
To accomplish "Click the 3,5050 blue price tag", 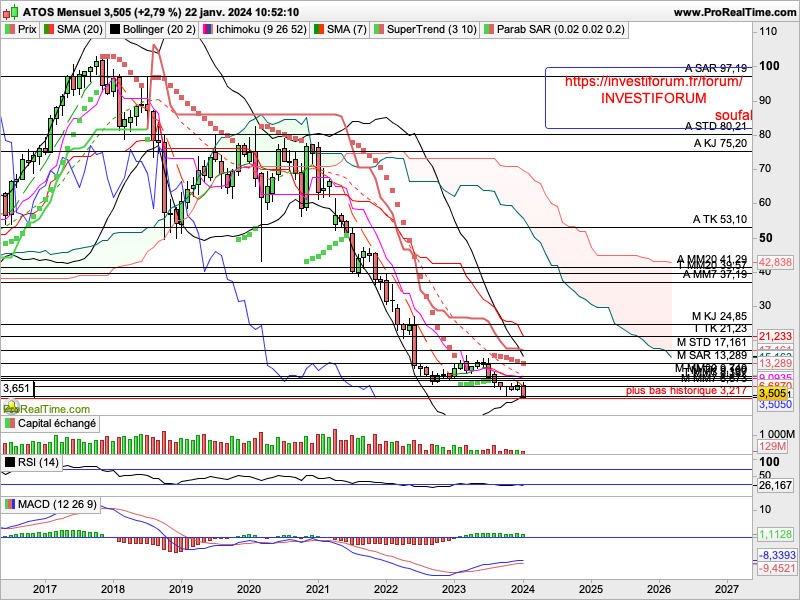I will pos(775,405).
